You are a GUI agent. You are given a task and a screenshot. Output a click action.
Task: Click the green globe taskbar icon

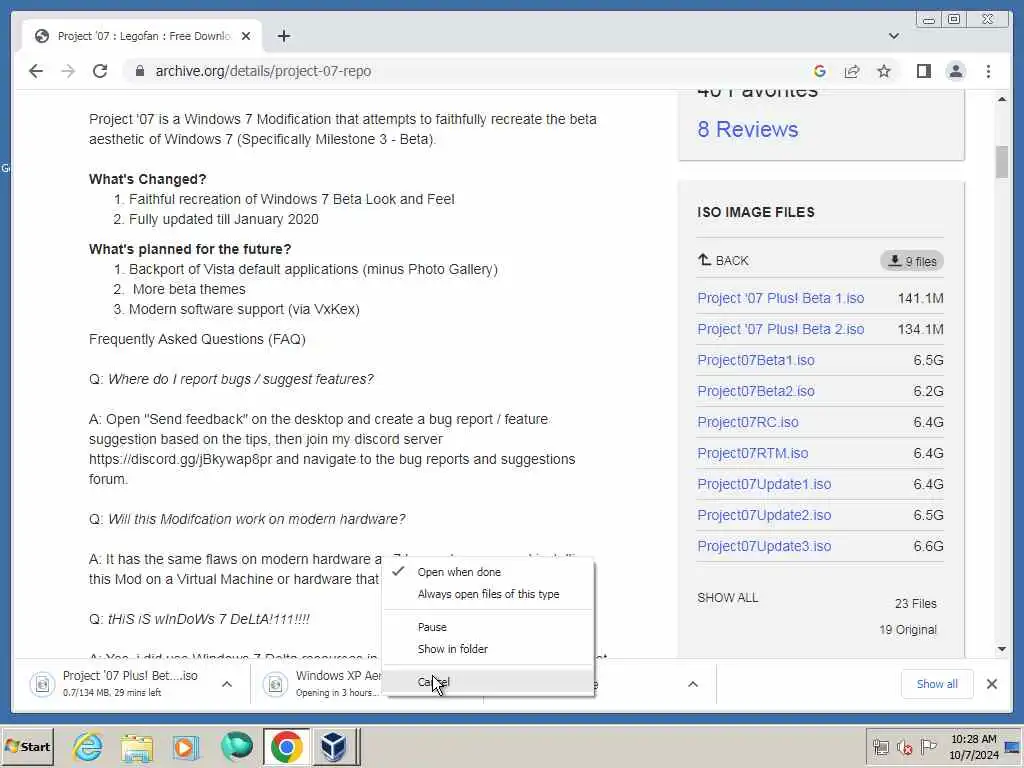[236, 746]
